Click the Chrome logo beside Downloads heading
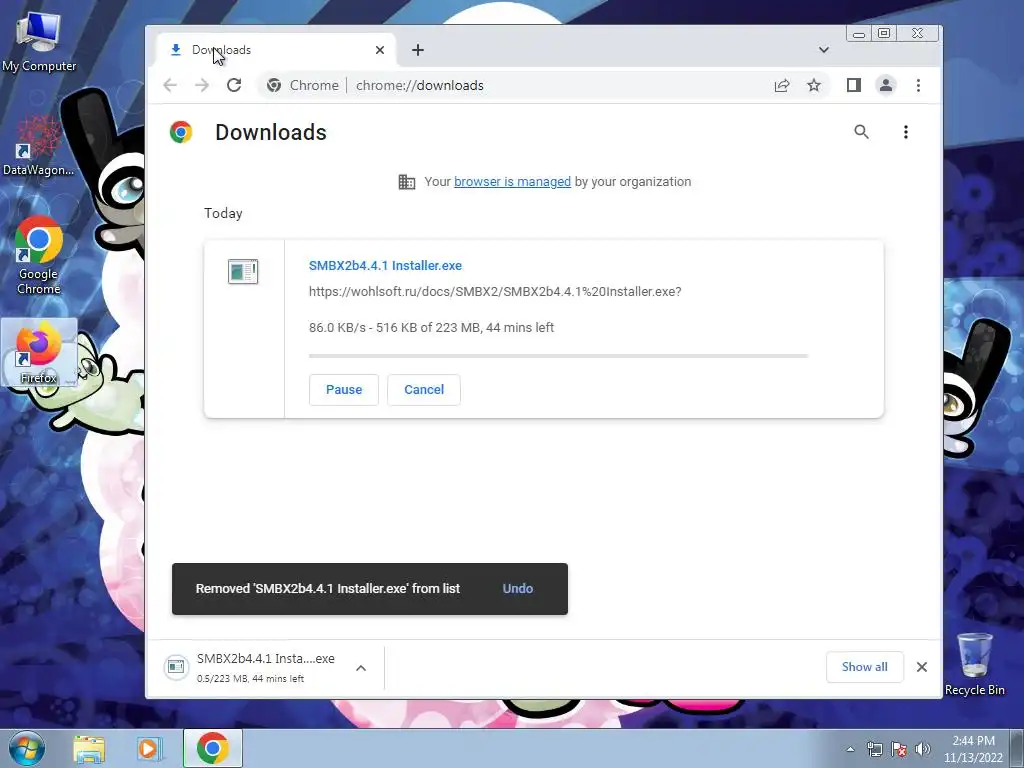This screenshot has height=768, width=1024. point(181,132)
